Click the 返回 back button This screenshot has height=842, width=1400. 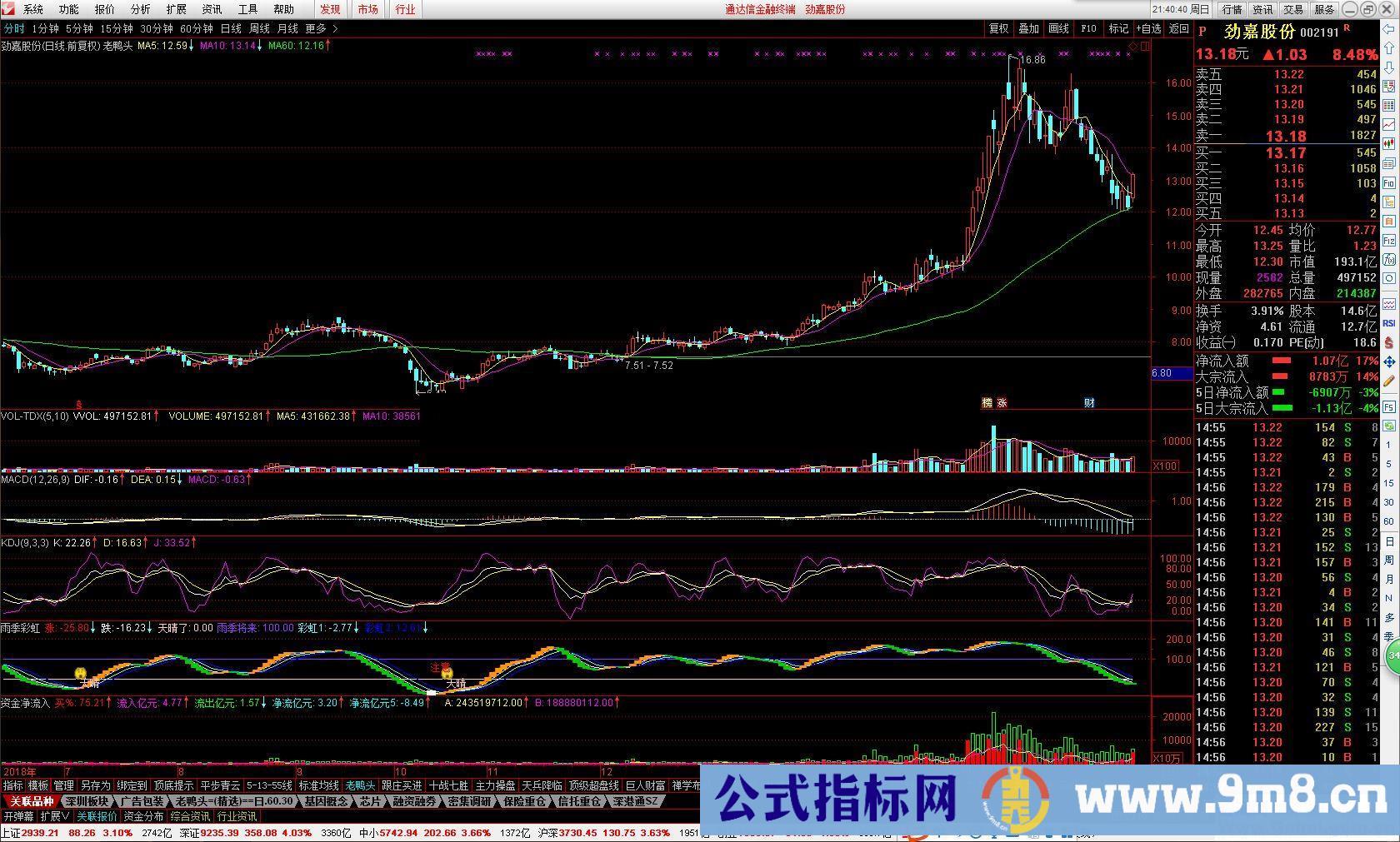[1178, 27]
